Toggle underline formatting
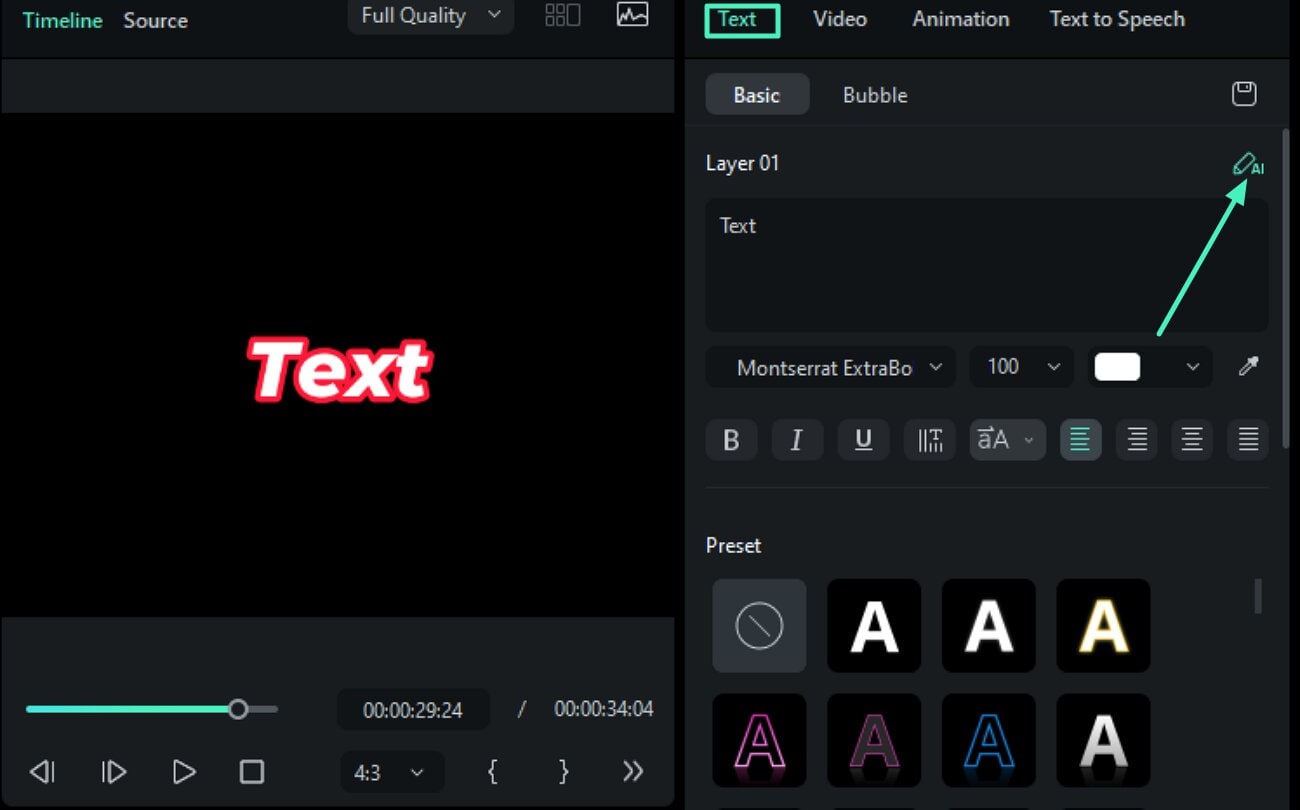1300x810 pixels. pos(864,440)
